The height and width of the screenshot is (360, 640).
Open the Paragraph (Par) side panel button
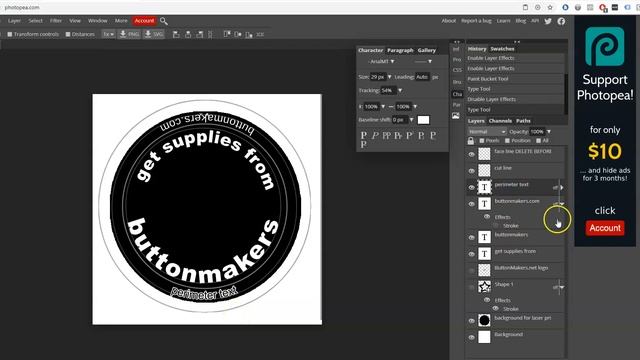[x=456, y=105]
